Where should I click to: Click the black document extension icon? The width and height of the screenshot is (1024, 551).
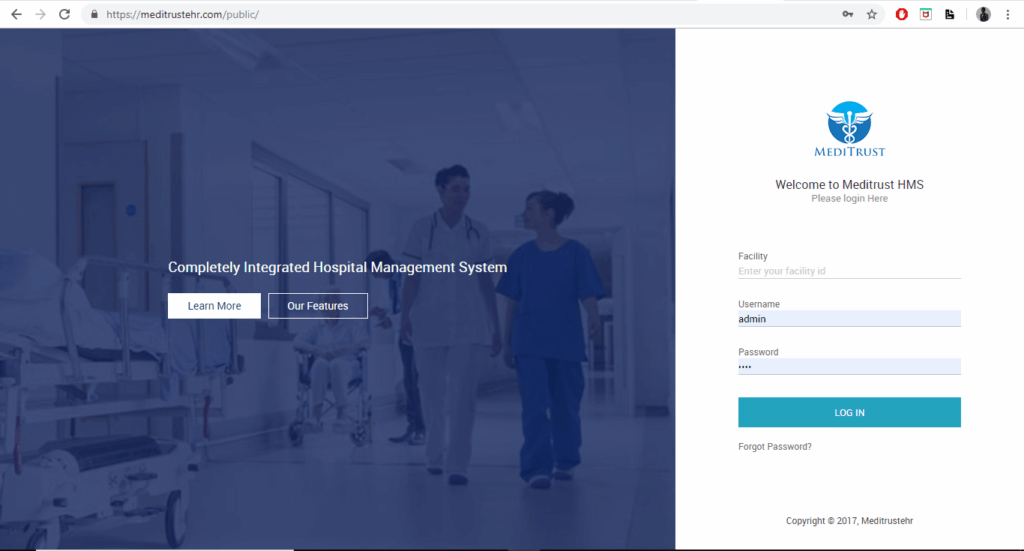coord(950,14)
